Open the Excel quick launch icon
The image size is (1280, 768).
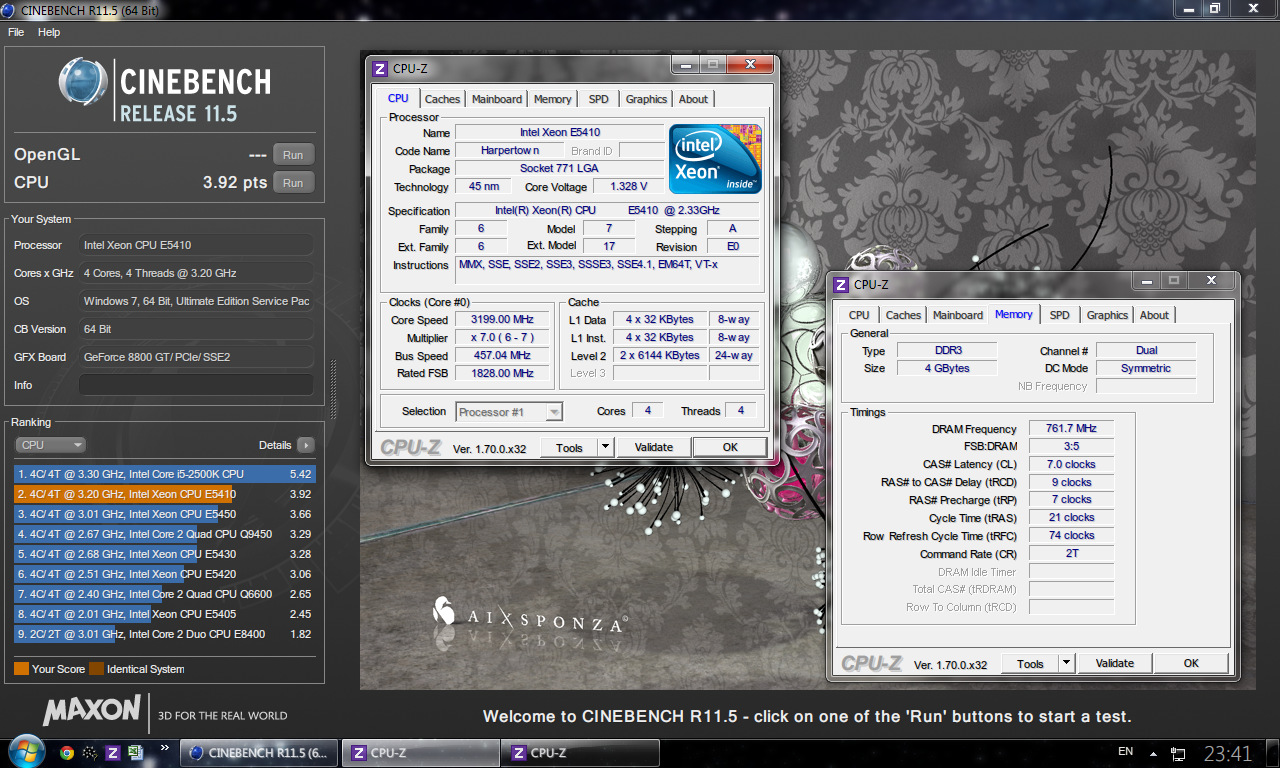click(136, 753)
